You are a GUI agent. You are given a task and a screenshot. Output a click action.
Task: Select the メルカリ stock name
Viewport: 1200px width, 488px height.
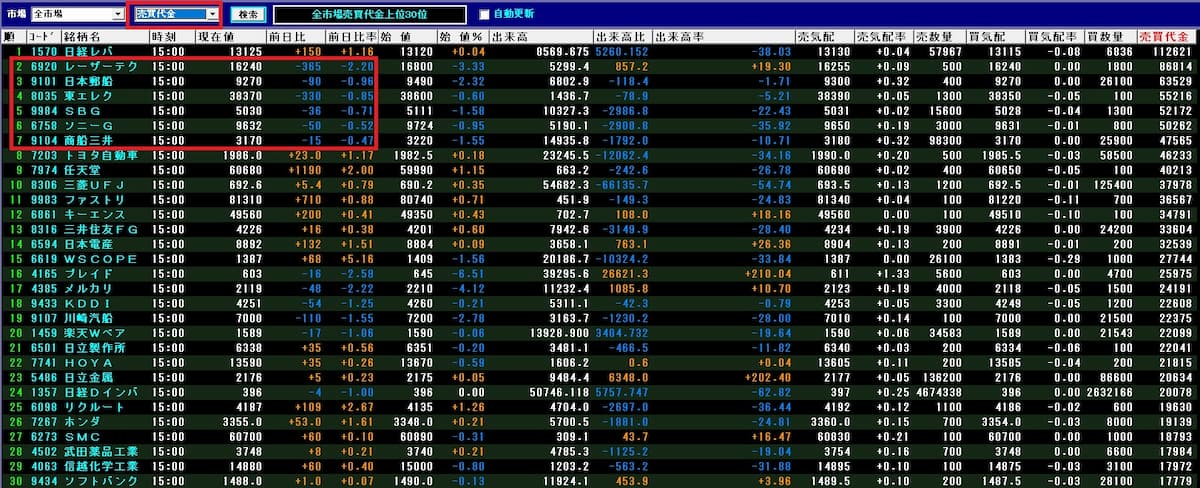pos(88,291)
